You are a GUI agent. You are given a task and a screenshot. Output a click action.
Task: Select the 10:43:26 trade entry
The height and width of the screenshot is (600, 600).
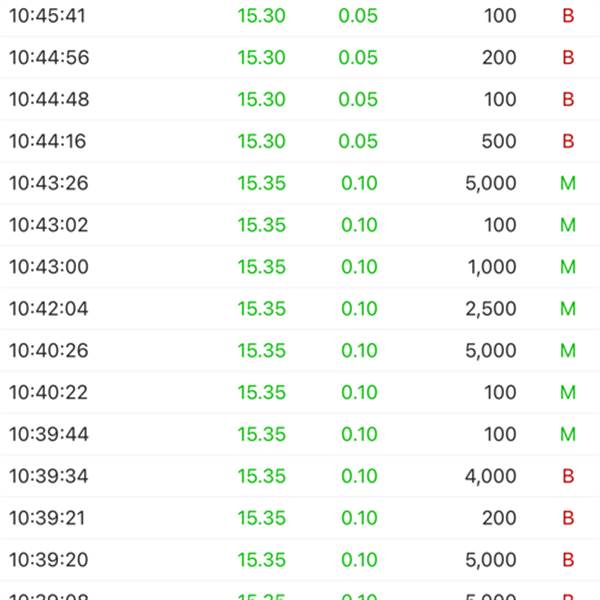pyautogui.click(x=300, y=183)
